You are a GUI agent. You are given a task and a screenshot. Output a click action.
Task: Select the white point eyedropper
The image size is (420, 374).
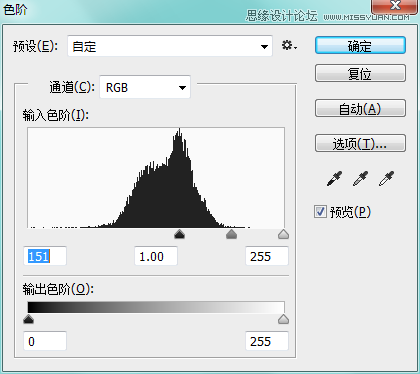(386, 179)
